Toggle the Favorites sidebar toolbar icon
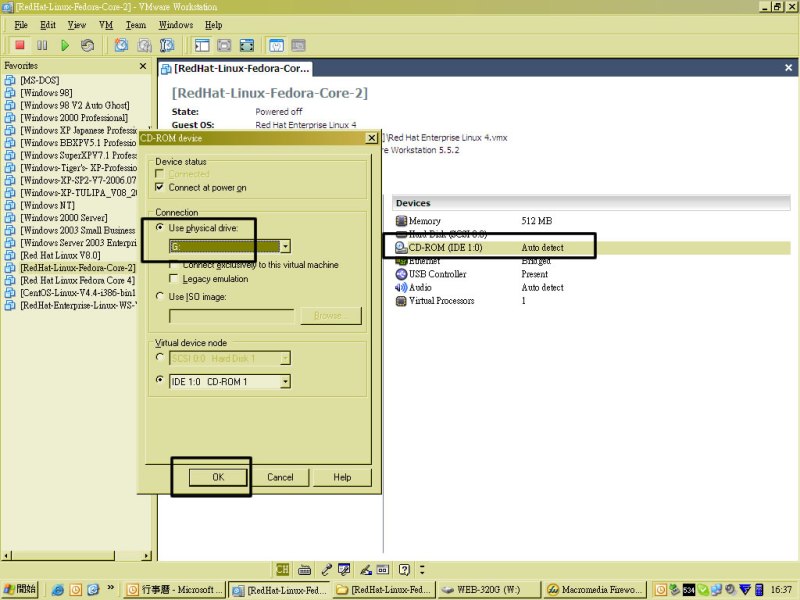The image size is (800, 600). 202,45
